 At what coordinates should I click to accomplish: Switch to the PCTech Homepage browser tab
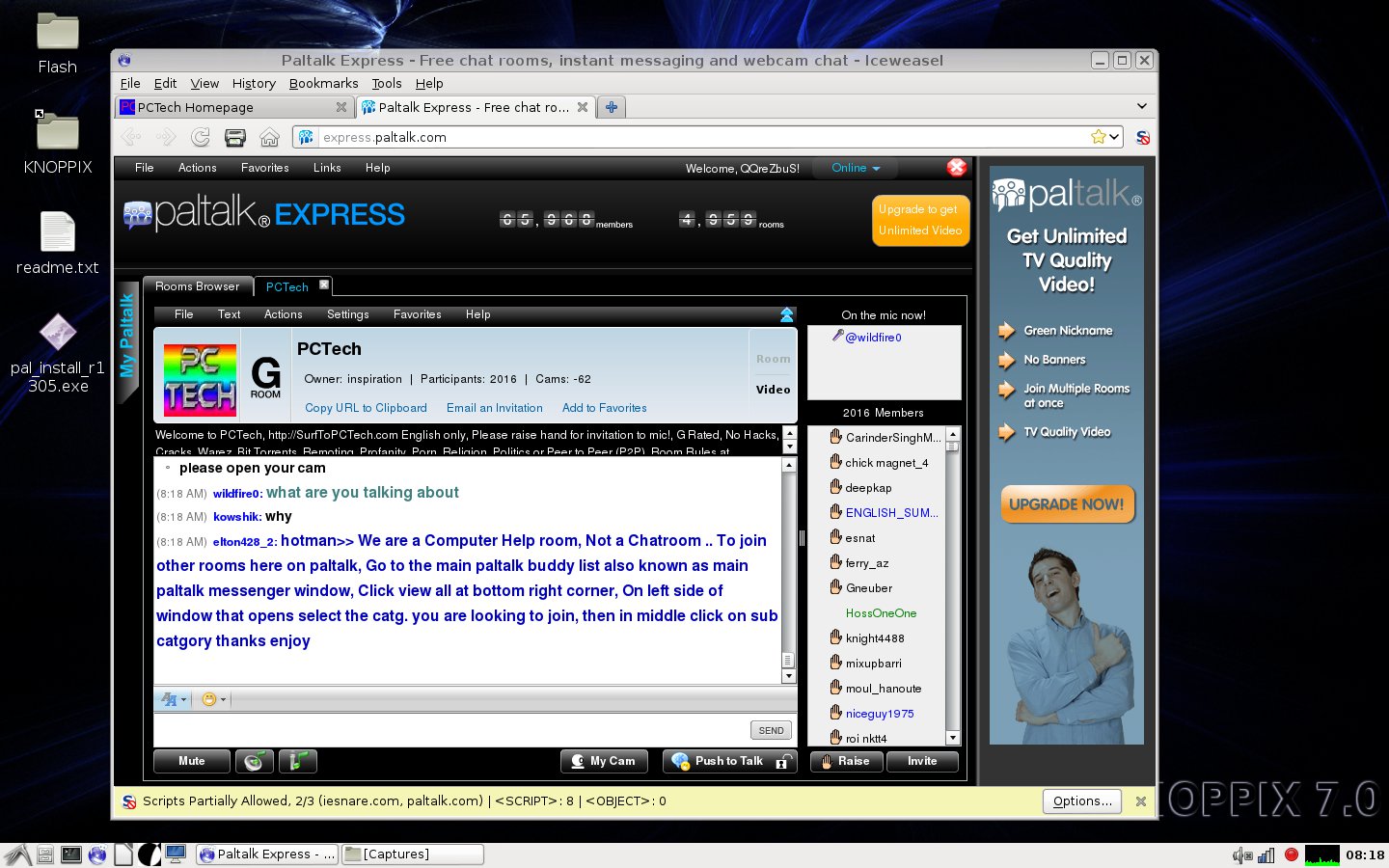(234, 107)
